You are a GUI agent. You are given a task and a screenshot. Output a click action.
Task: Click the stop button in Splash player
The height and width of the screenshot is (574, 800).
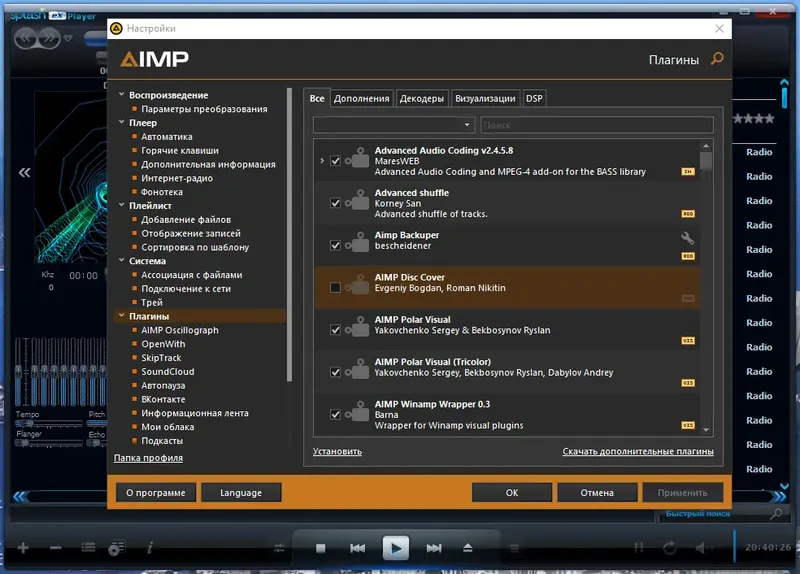[x=320, y=548]
